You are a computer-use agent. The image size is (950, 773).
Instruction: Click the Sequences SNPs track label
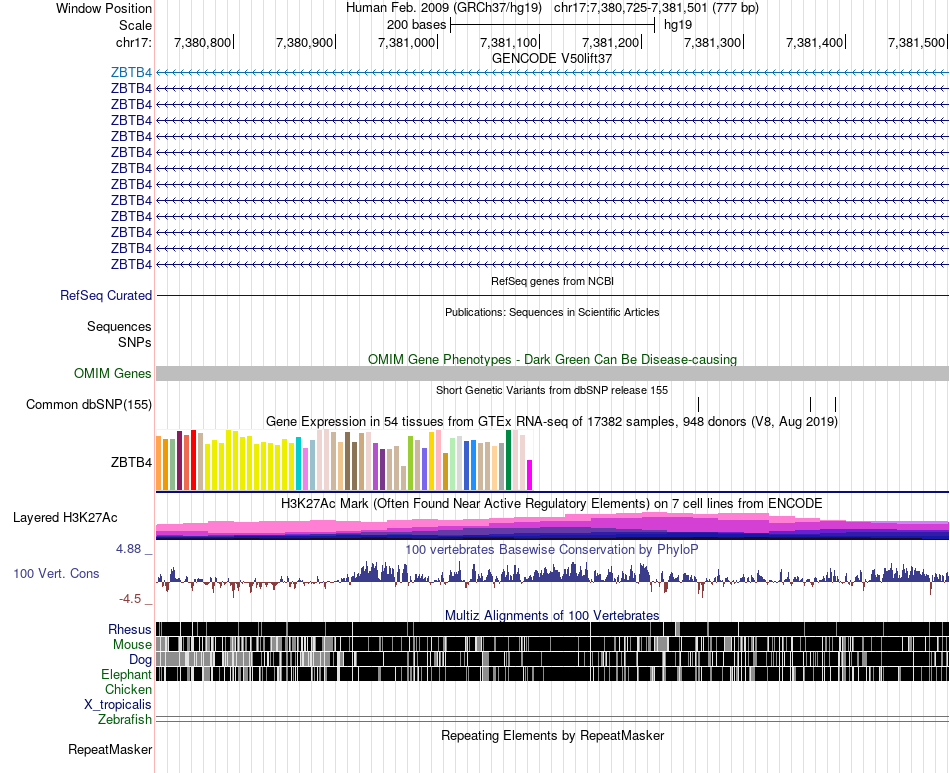pos(119,334)
